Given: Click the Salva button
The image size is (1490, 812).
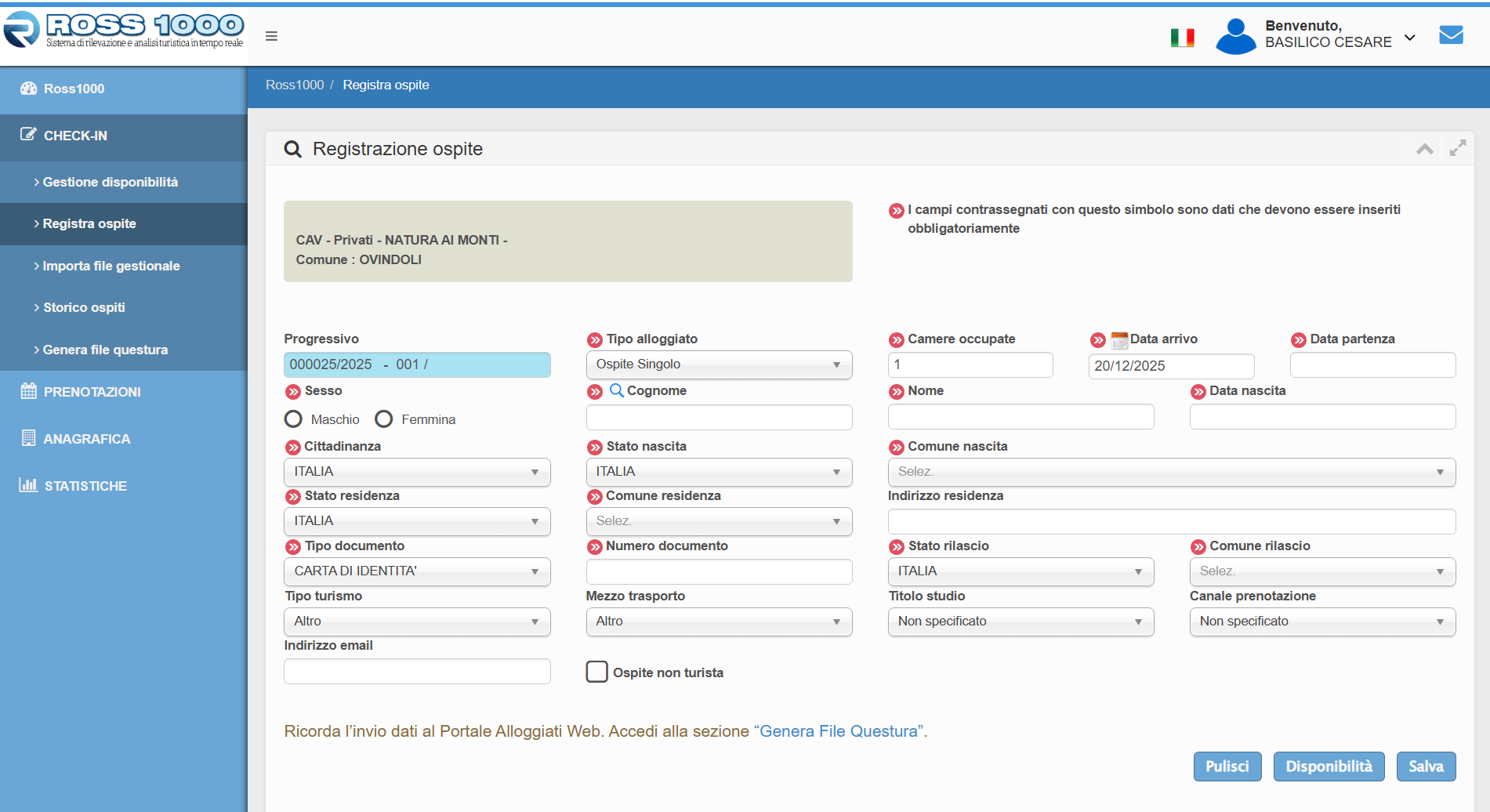Looking at the screenshot, I should click(1425, 767).
